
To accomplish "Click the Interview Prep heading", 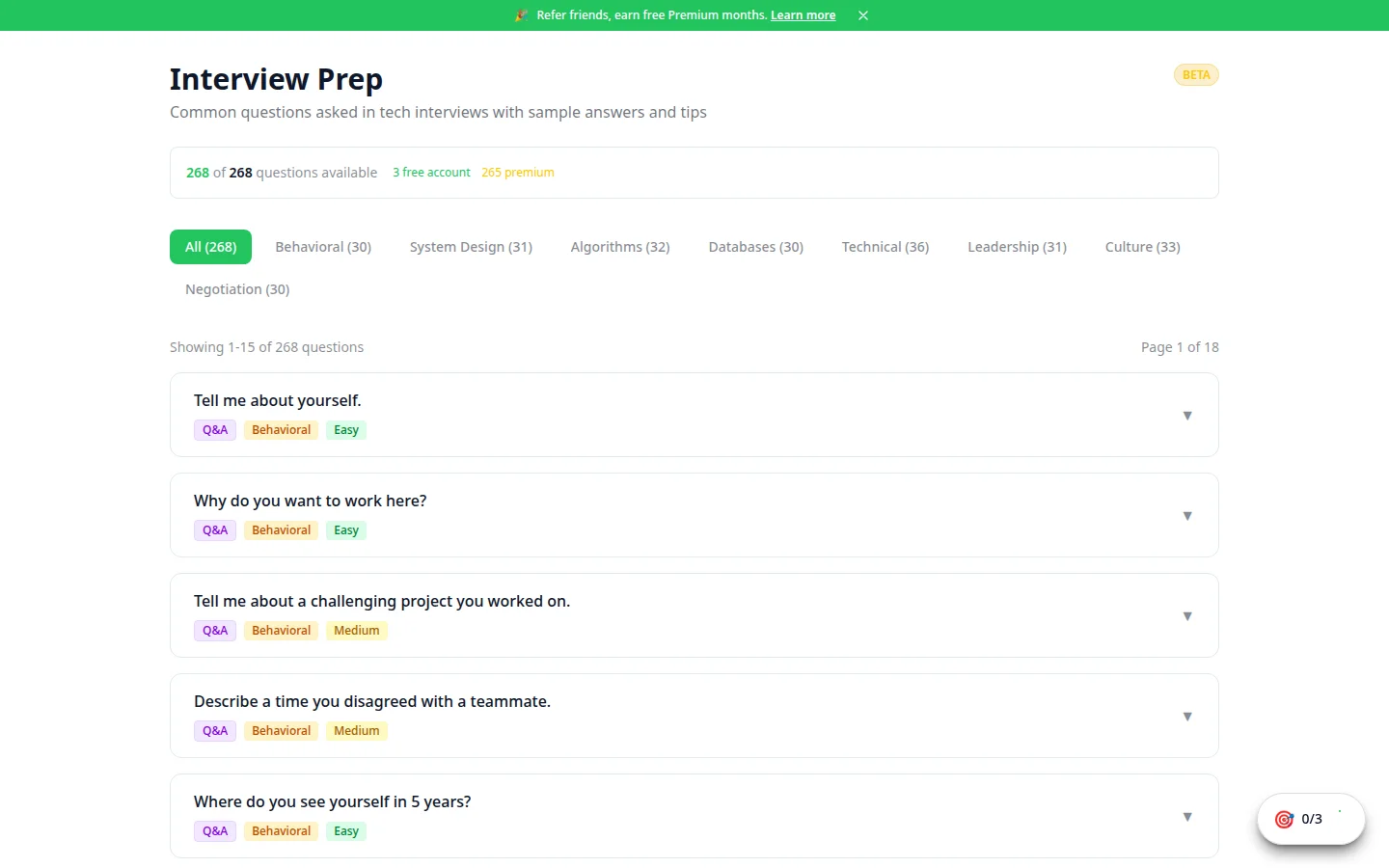I will [x=277, y=79].
